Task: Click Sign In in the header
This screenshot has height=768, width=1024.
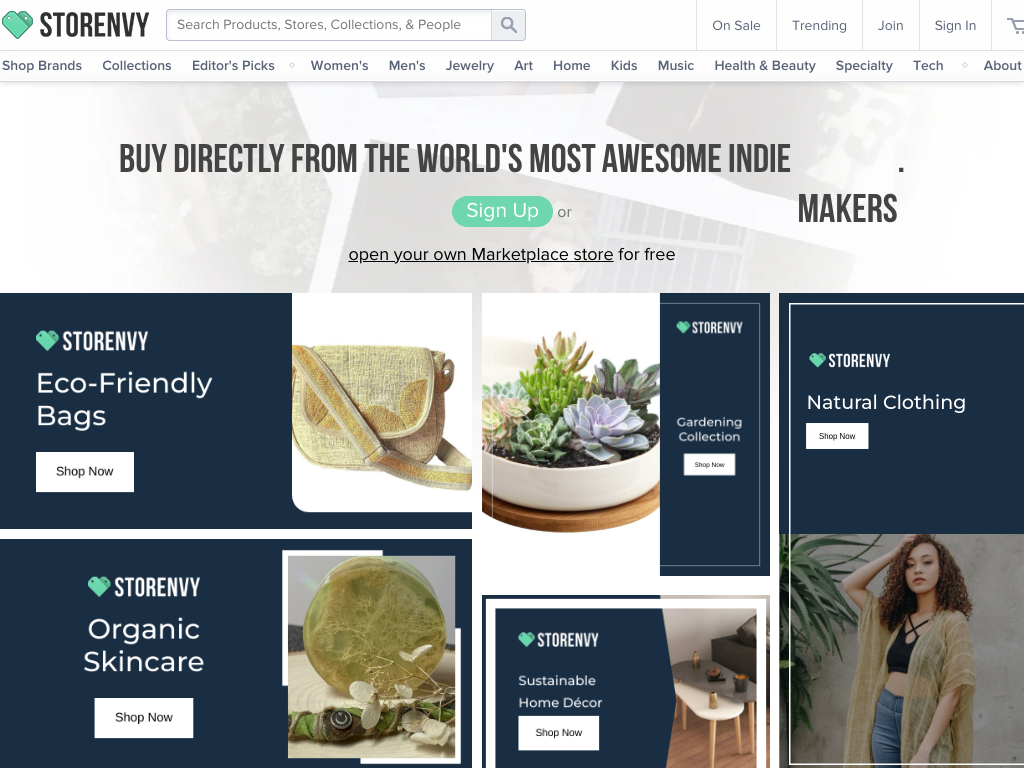Action: [x=955, y=25]
